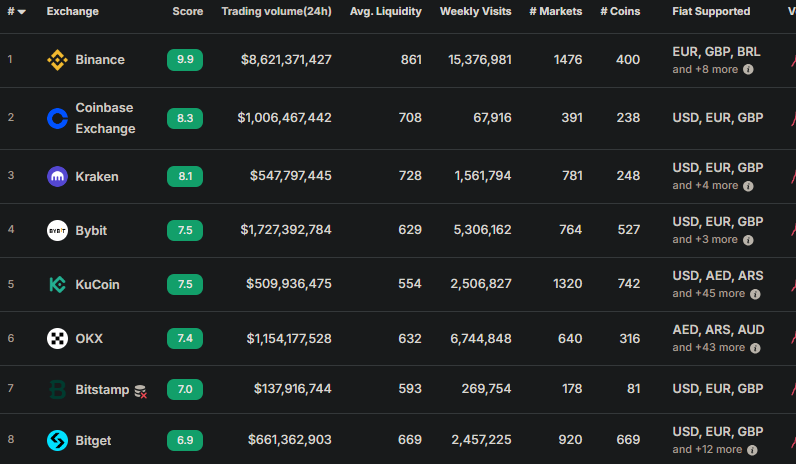The width and height of the screenshot is (796, 464).
Task: Click the Kraken logo icon
Action: click(57, 177)
